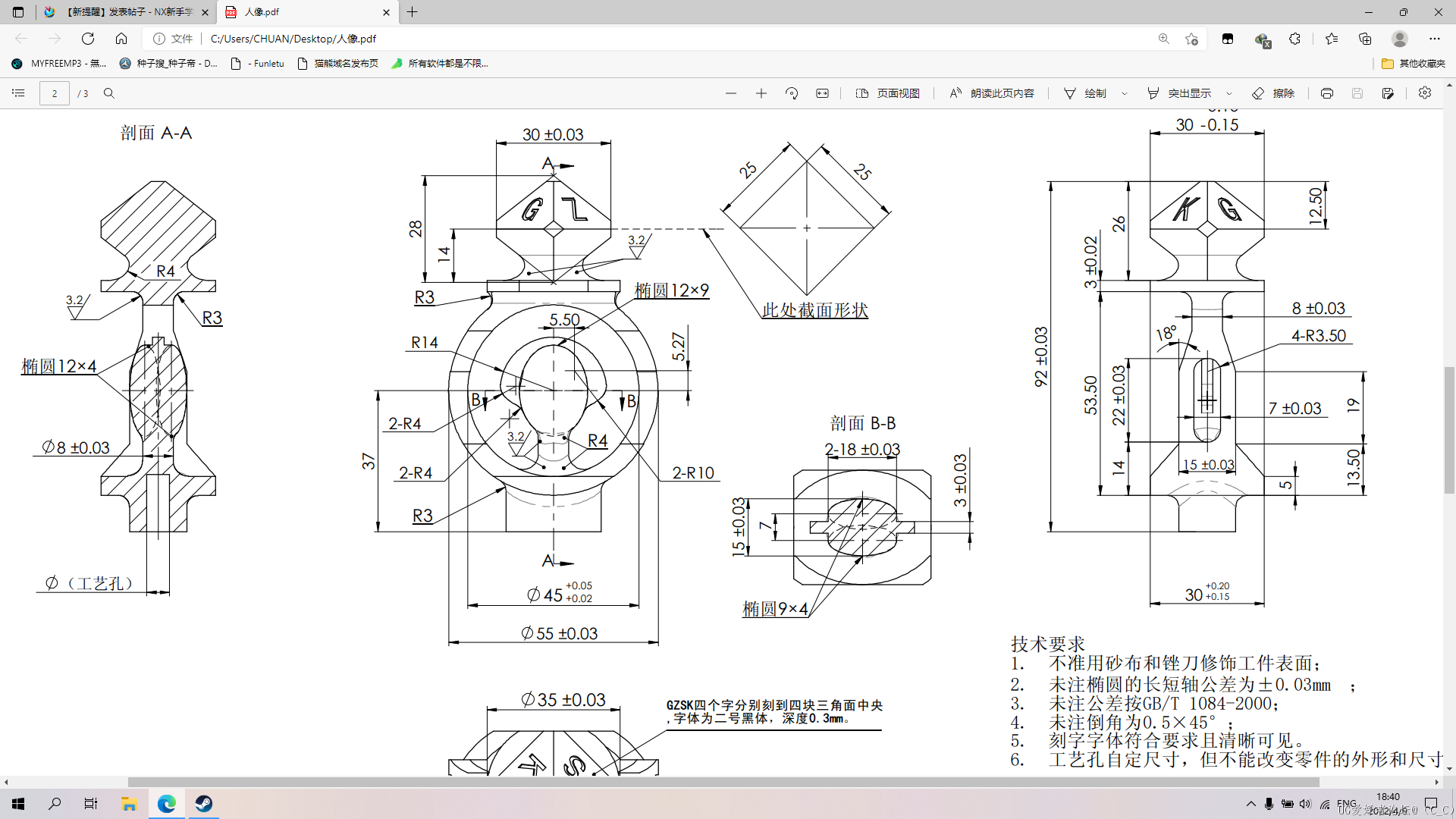Screen dimensions: 1456x819
Task: Start 朗读此页内容 read aloud
Action: point(992,93)
